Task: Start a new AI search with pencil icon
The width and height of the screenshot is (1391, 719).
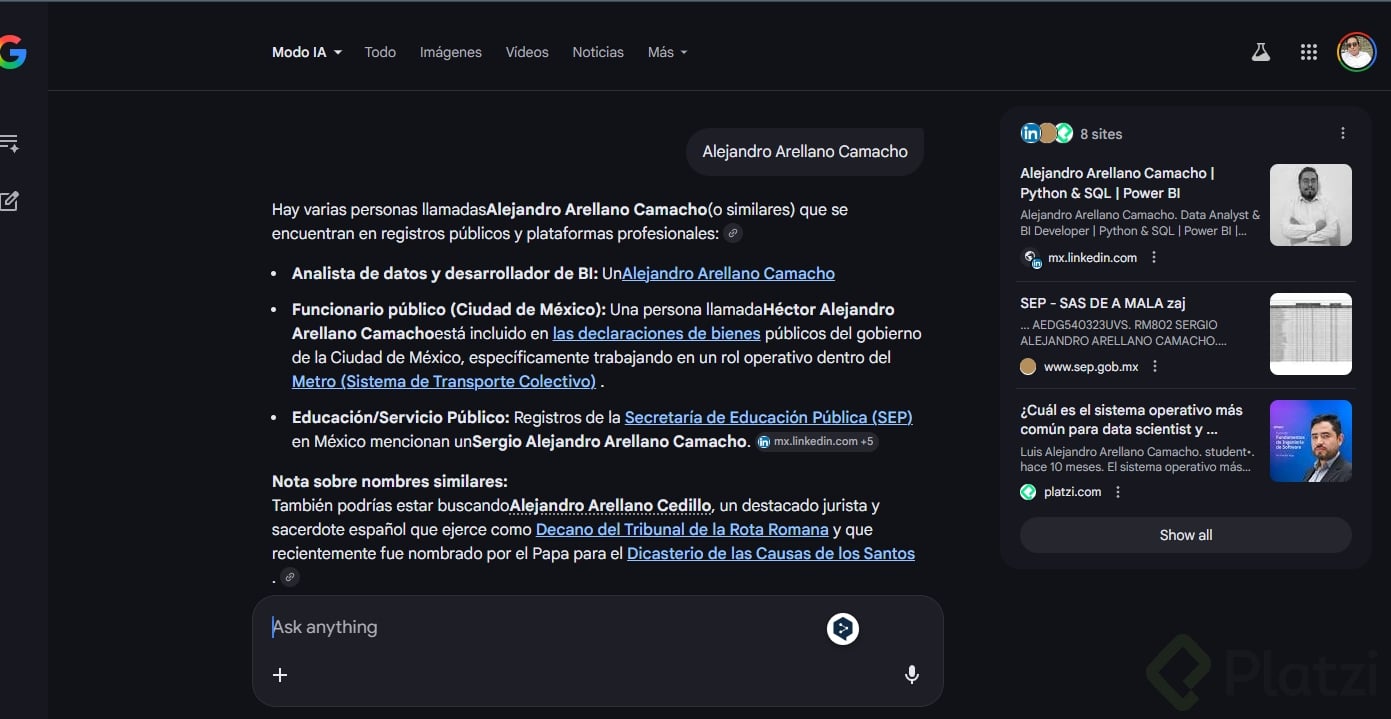Action: (x=10, y=201)
